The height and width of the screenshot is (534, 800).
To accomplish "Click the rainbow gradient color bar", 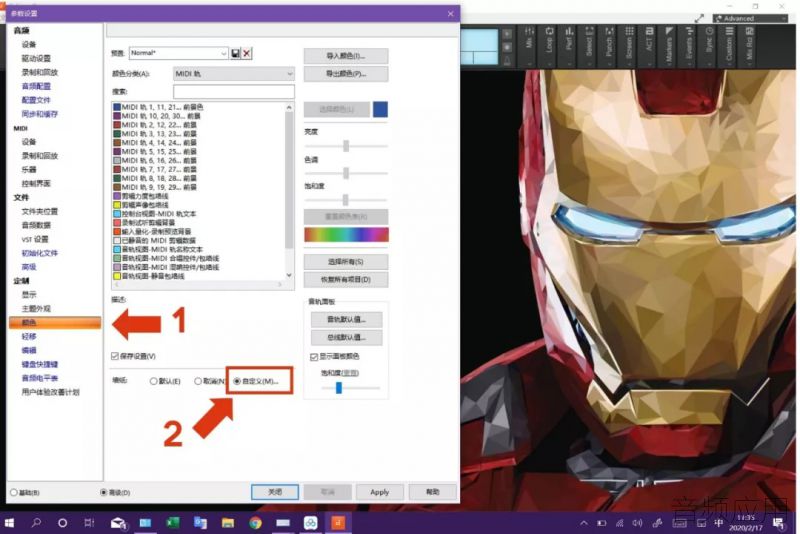I will tap(346, 235).
